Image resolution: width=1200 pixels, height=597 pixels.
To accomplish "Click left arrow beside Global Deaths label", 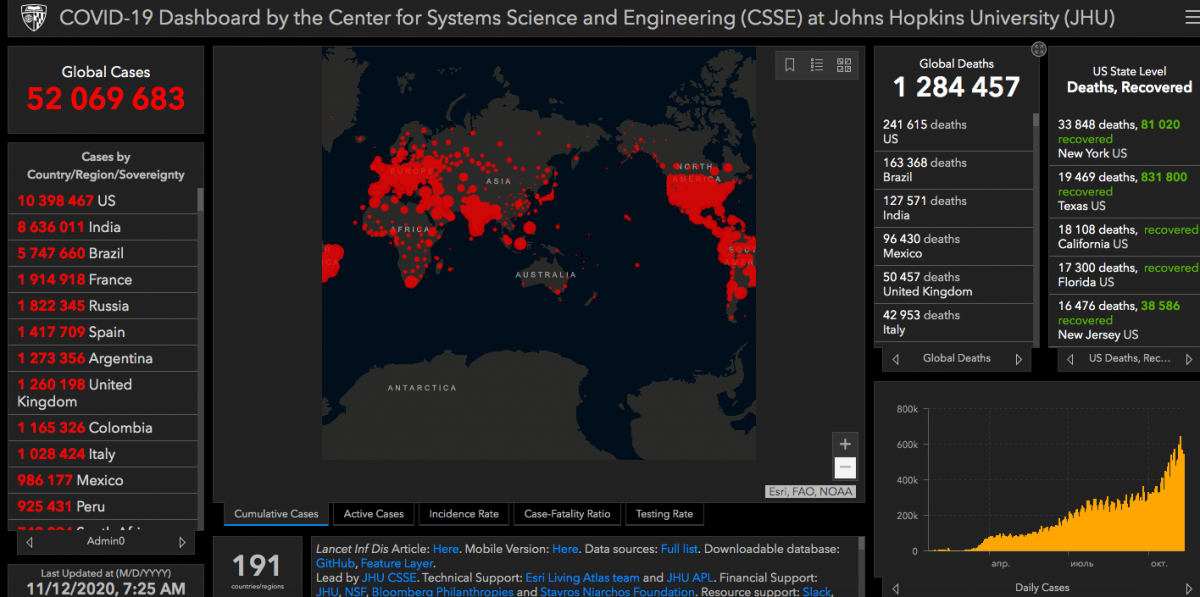I will click(895, 359).
